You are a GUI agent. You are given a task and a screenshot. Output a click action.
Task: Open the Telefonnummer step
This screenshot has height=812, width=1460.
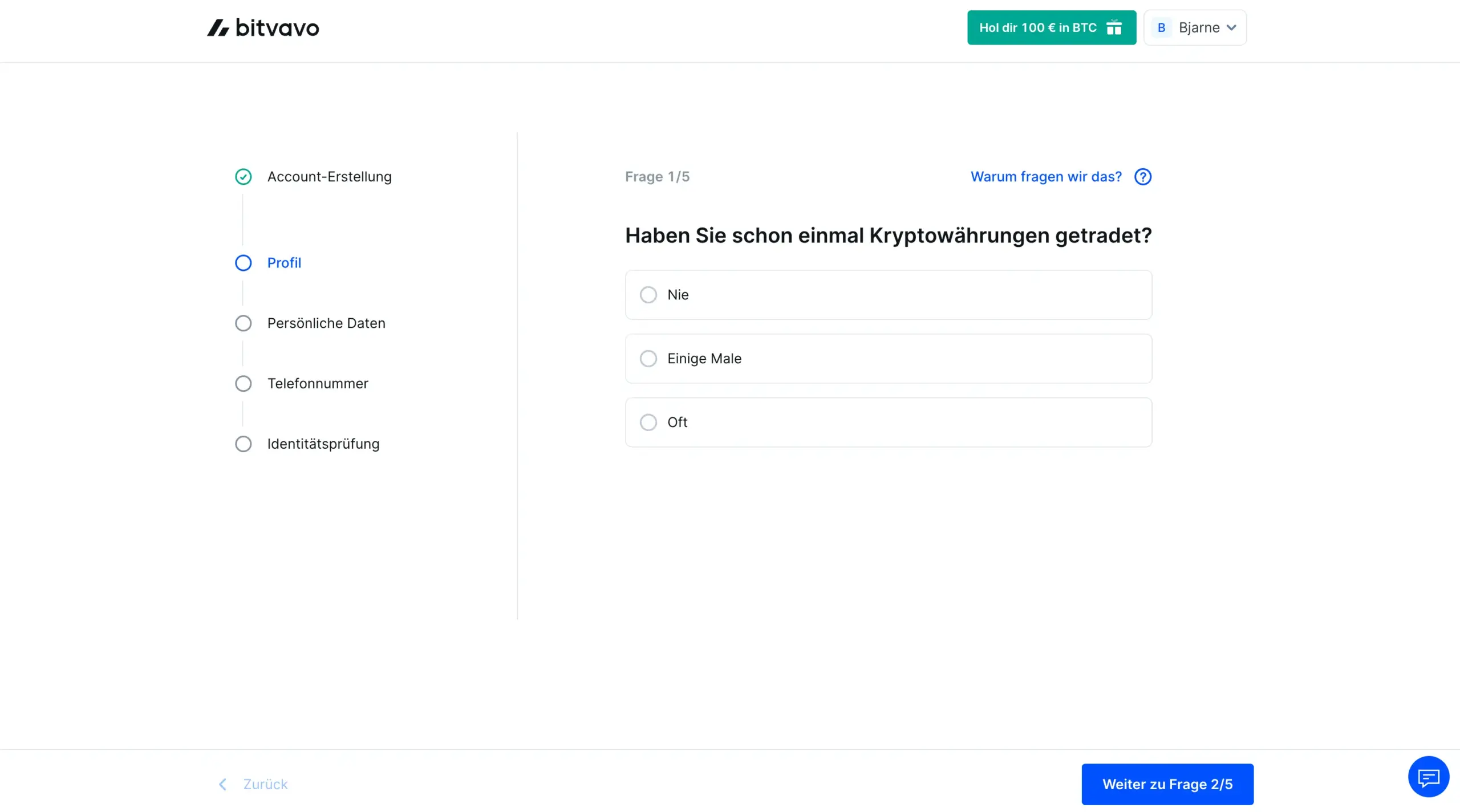317,384
